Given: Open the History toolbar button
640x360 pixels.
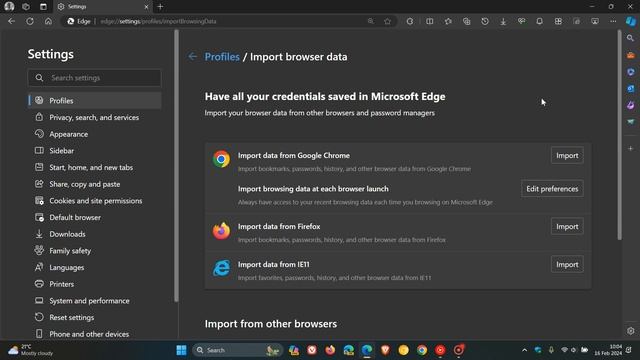Looking at the screenshot, I should 484,21.
